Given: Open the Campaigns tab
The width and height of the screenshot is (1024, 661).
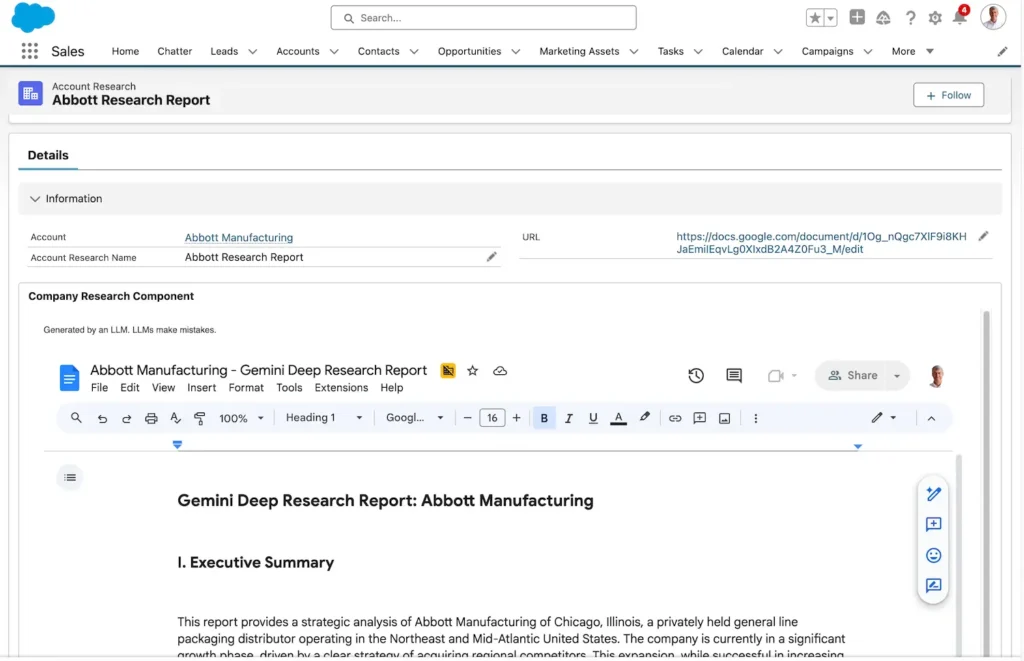Looking at the screenshot, I should (827, 51).
